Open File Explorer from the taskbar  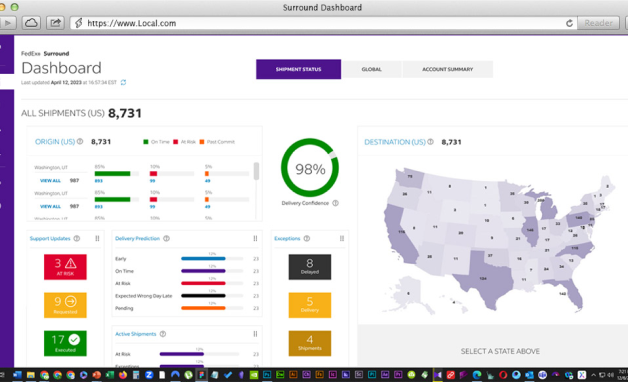pyautogui.click(x=31, y=375)
